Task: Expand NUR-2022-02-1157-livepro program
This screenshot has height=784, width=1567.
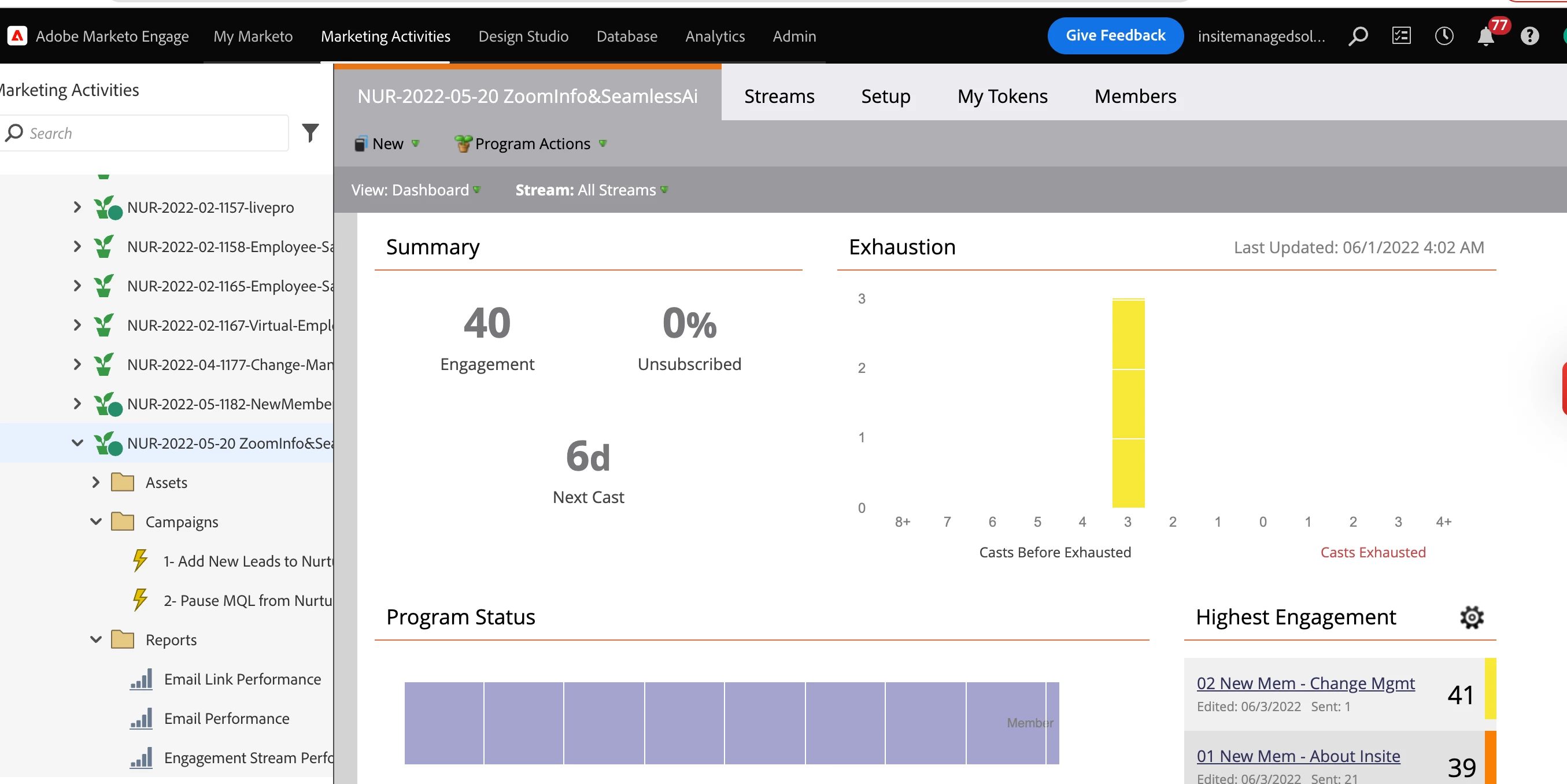Action: click(x=77, y=208)
